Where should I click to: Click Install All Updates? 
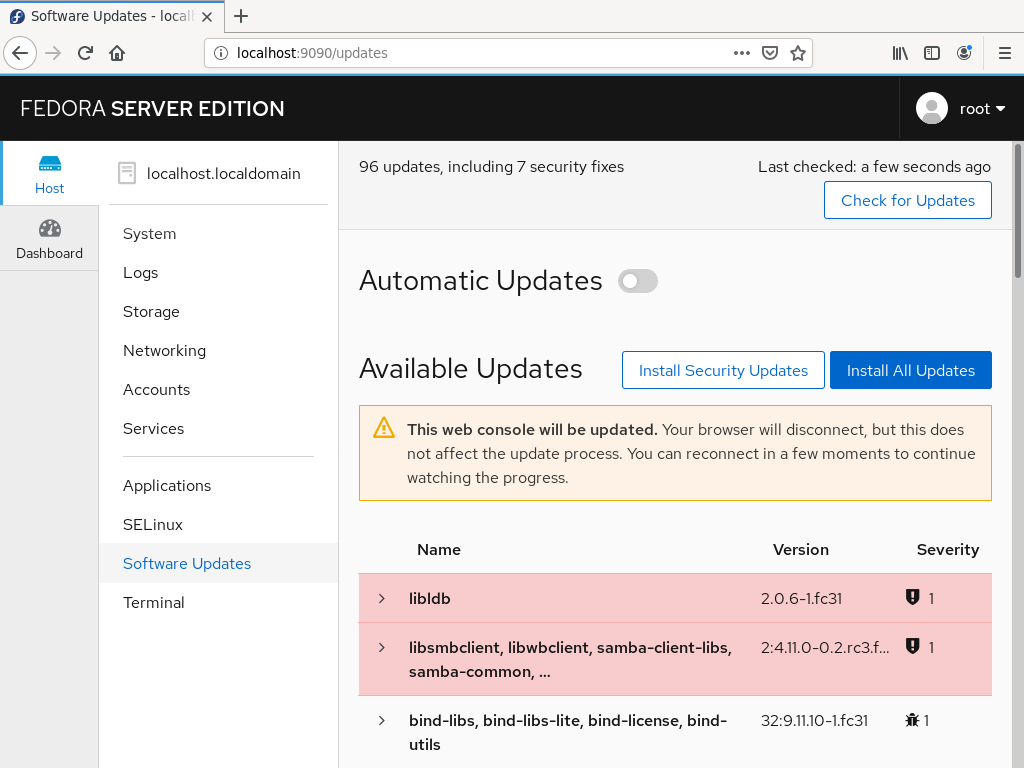[910, 370]
